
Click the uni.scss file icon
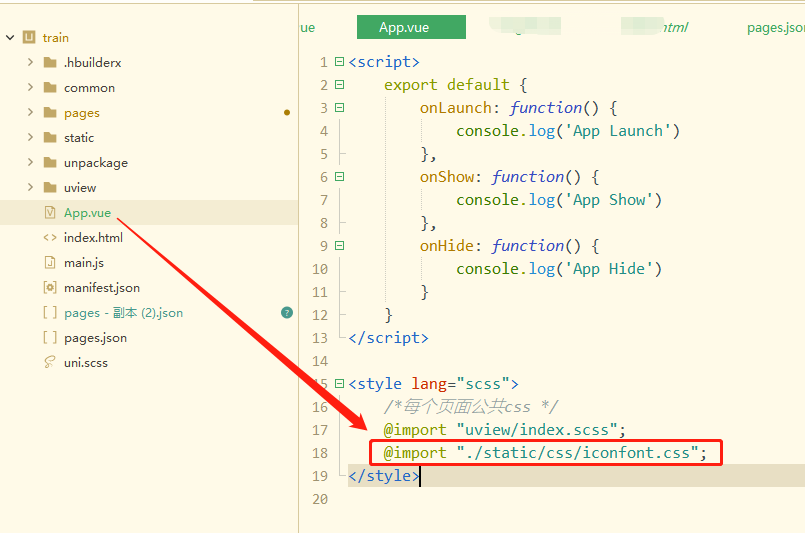pyautogui.click(x=50, y=363)
